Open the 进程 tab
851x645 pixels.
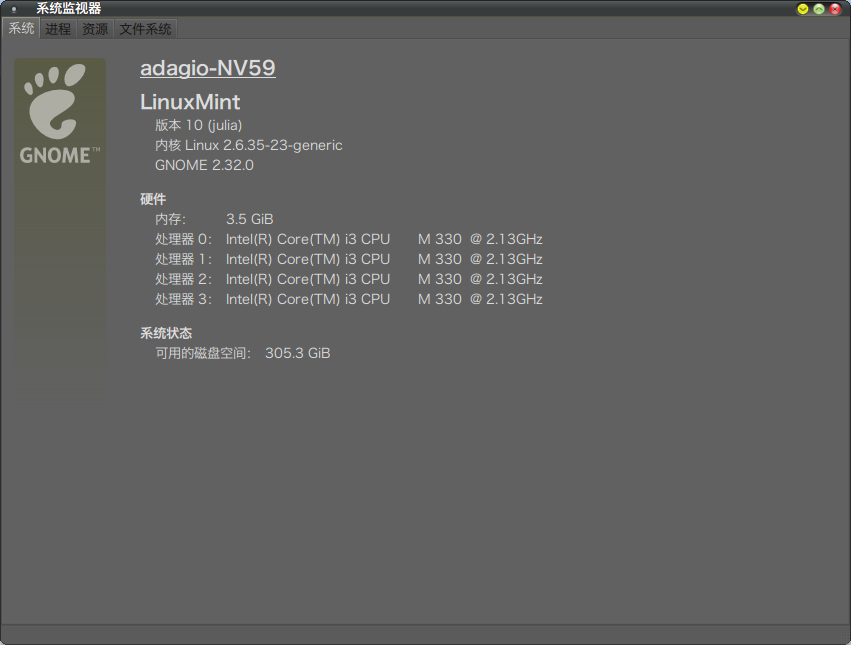point(58,29)
